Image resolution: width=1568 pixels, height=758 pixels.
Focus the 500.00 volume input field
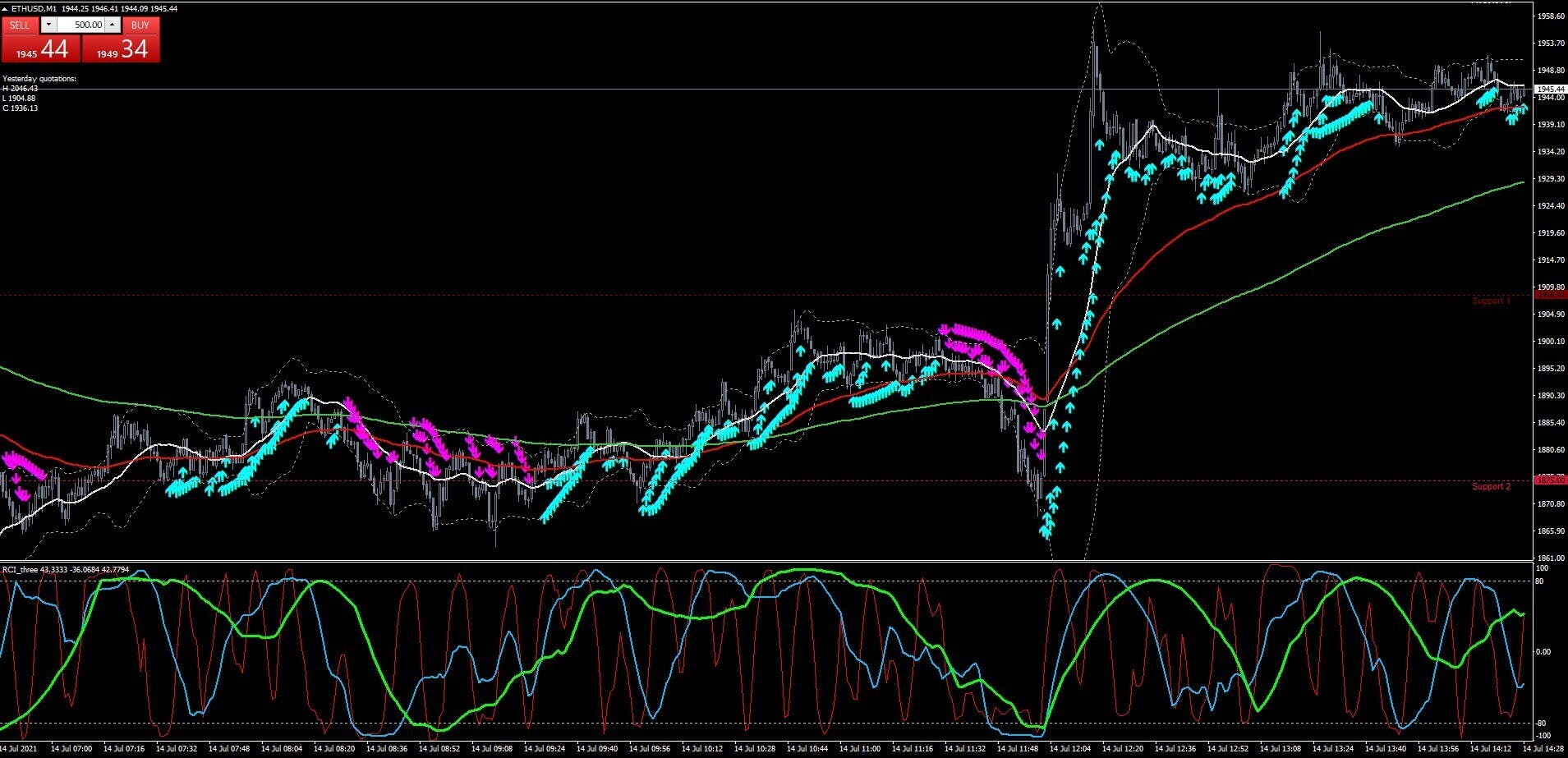82,25
